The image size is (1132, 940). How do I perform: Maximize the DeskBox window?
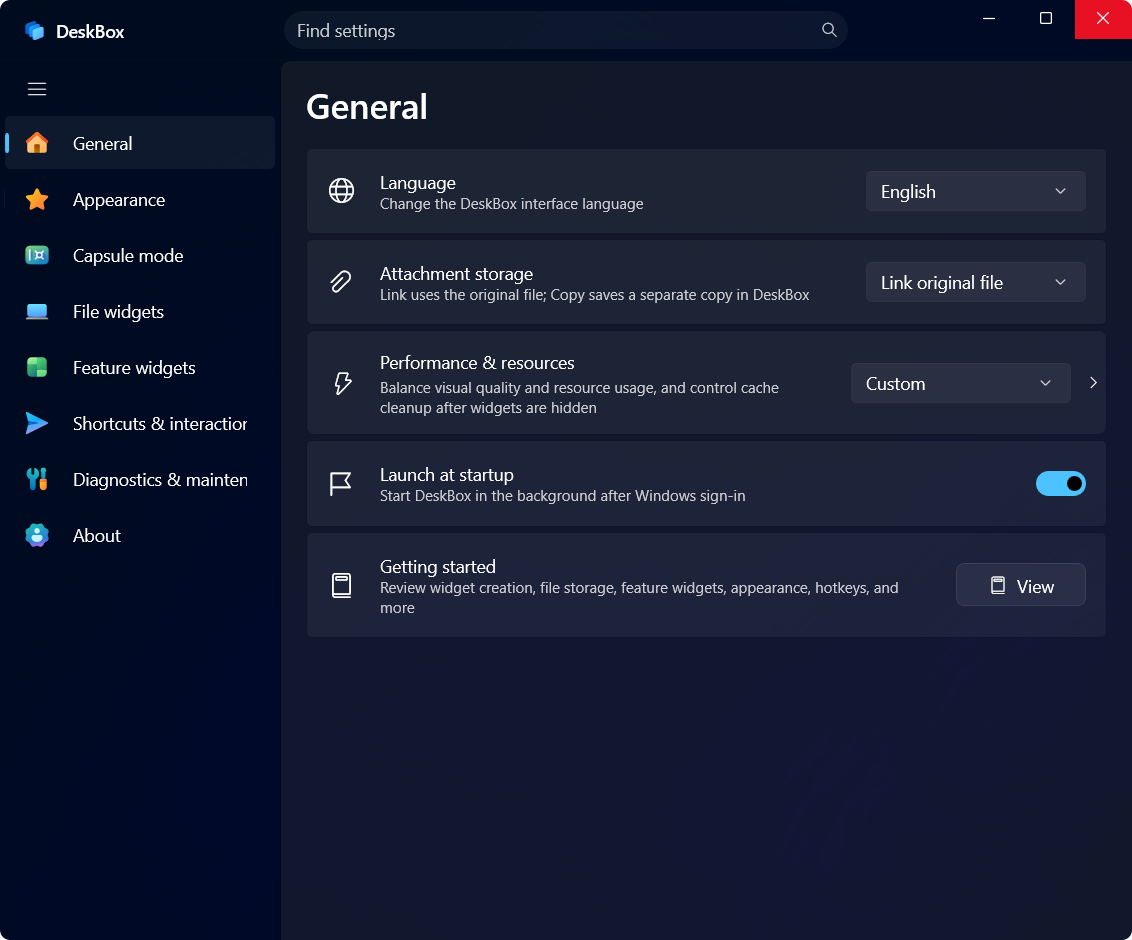tap(1045, 19)
